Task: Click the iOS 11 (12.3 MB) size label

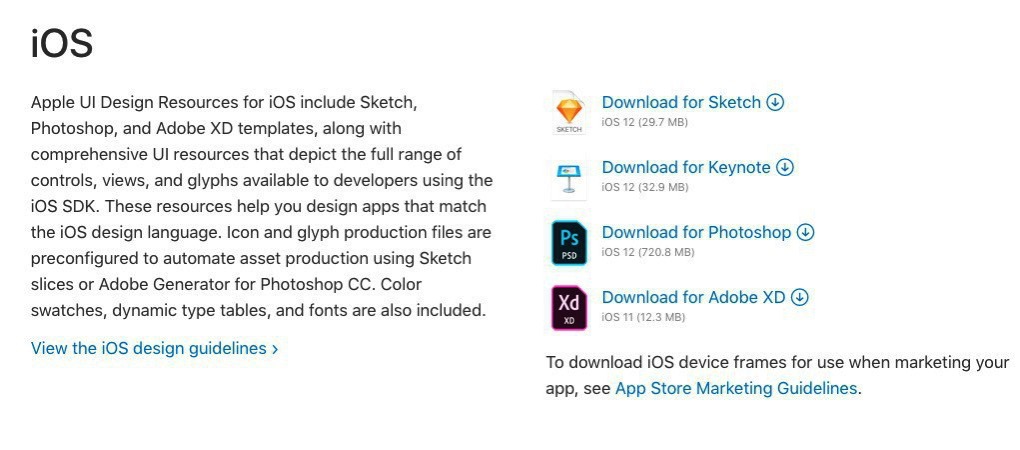Action: coord(643,317)
